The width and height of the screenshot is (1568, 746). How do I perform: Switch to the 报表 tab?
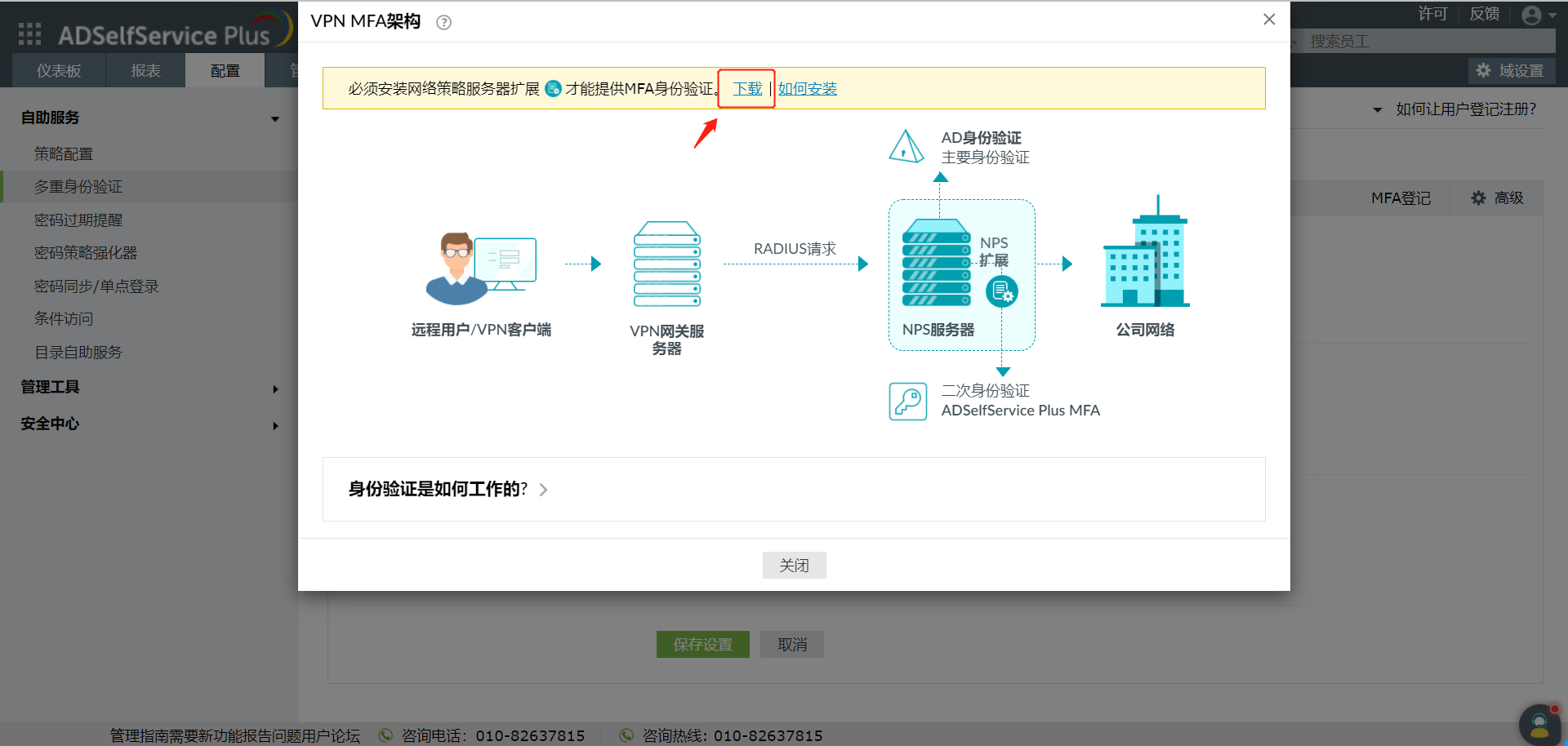pos(146,71)
